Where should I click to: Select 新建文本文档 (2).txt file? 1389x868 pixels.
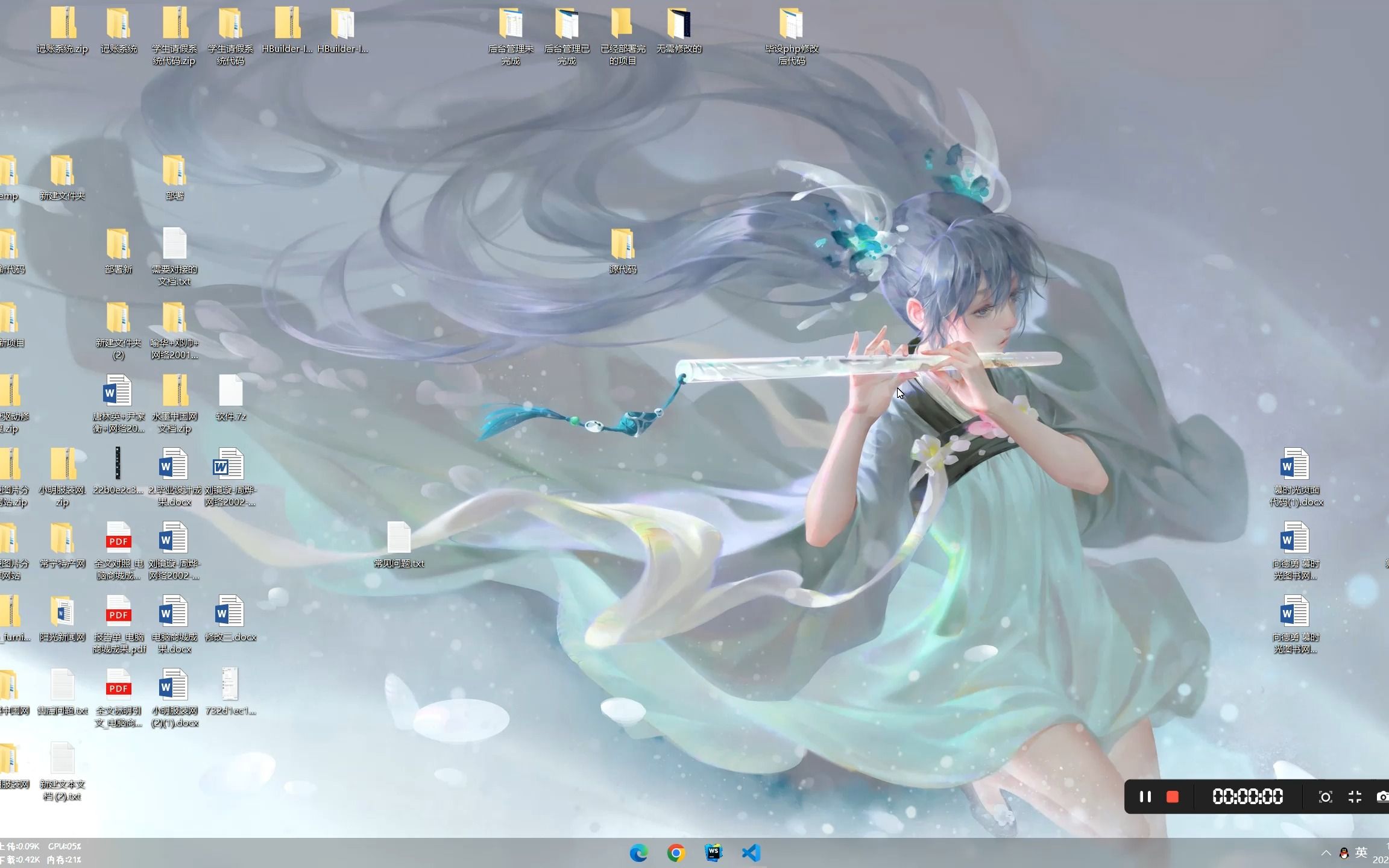click(62, 772)
